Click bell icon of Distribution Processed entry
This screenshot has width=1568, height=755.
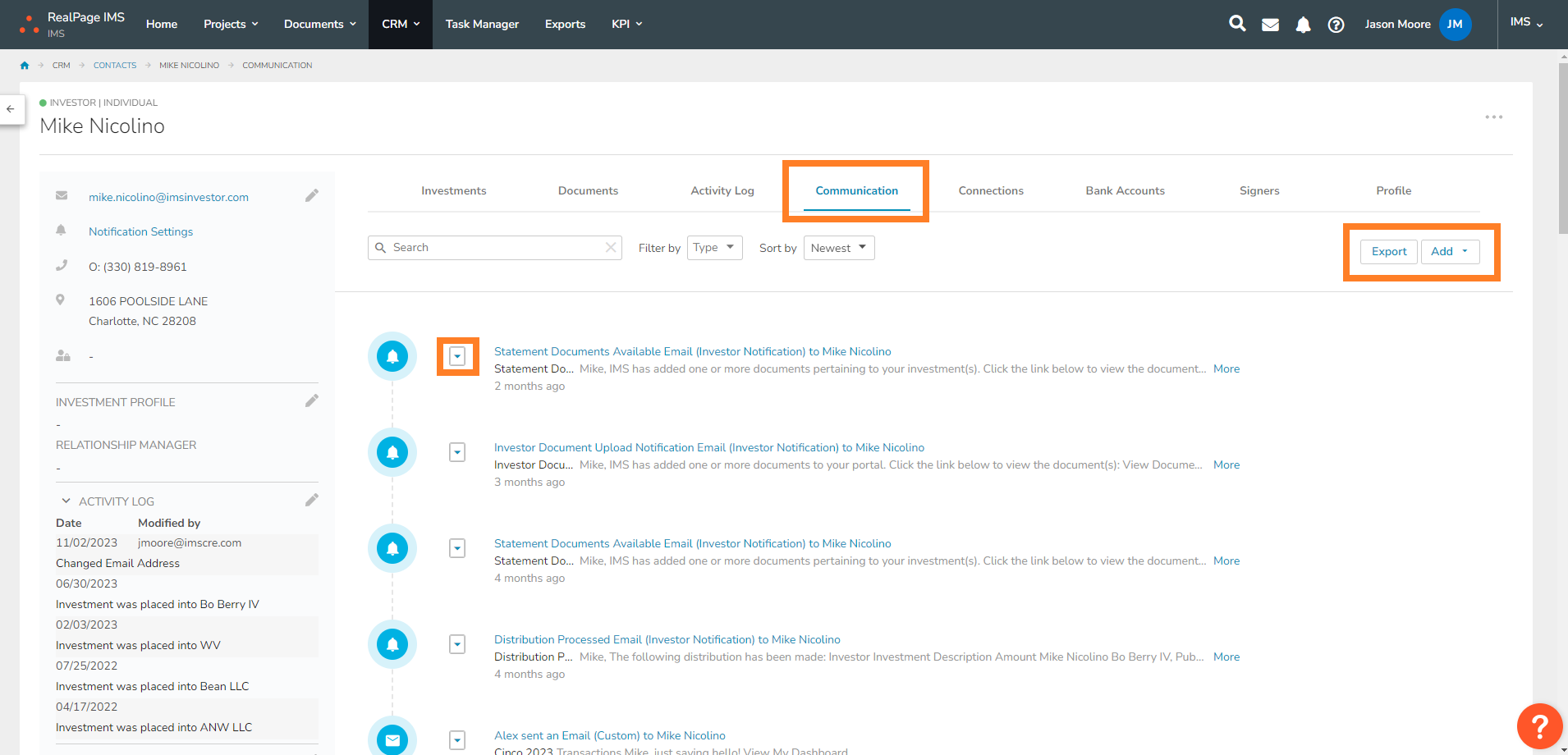392,644
